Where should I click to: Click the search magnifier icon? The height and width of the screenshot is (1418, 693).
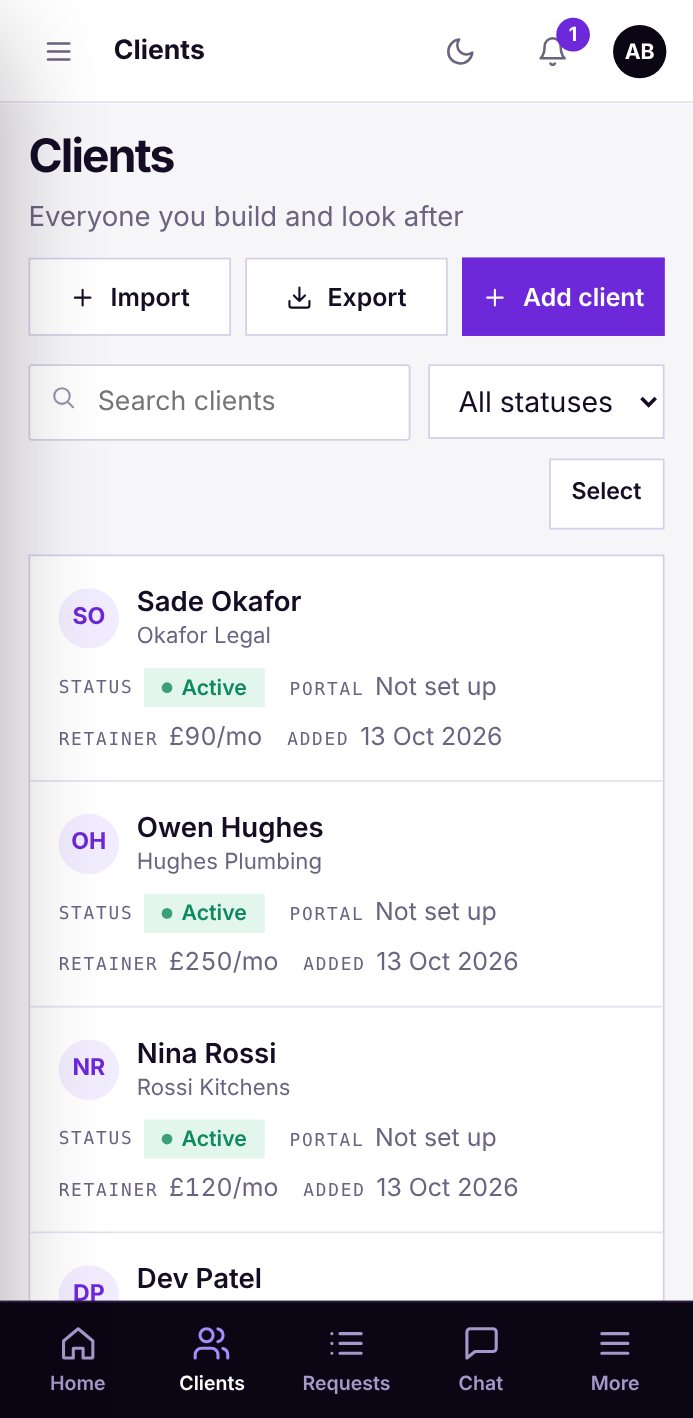click(64, 399)
